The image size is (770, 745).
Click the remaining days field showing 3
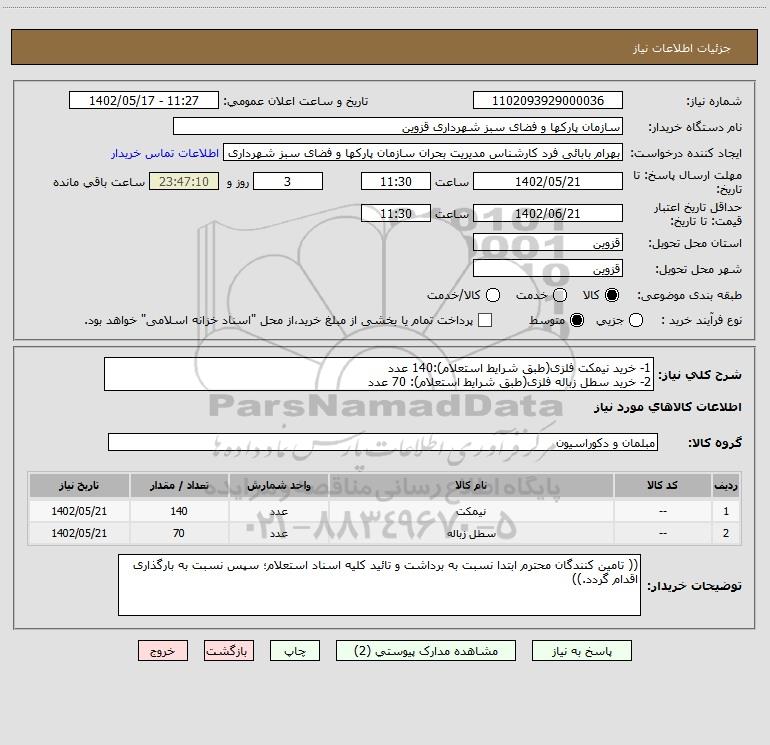point(288,181)
